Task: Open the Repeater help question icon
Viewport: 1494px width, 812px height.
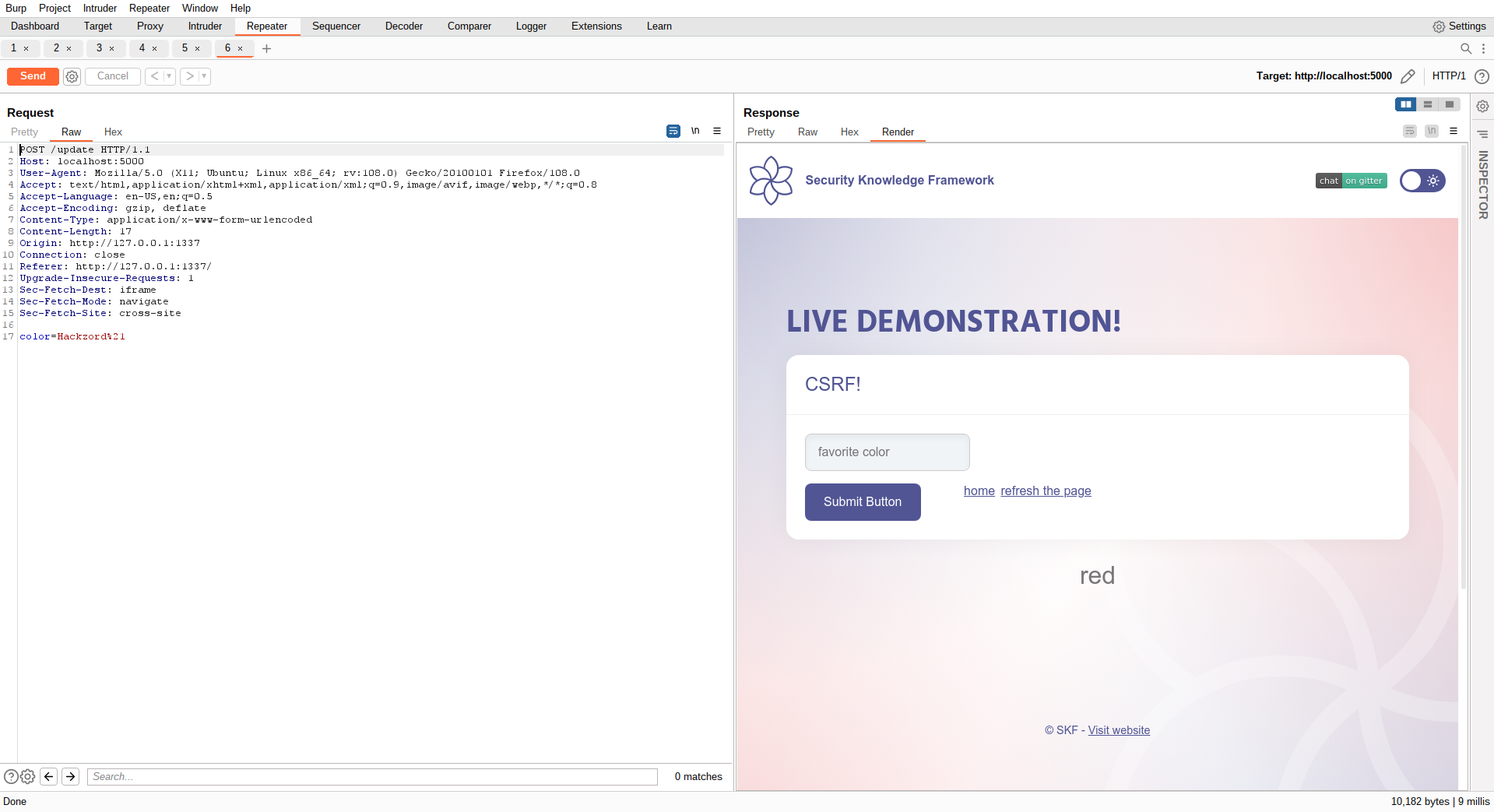Action: [1482, 76]
